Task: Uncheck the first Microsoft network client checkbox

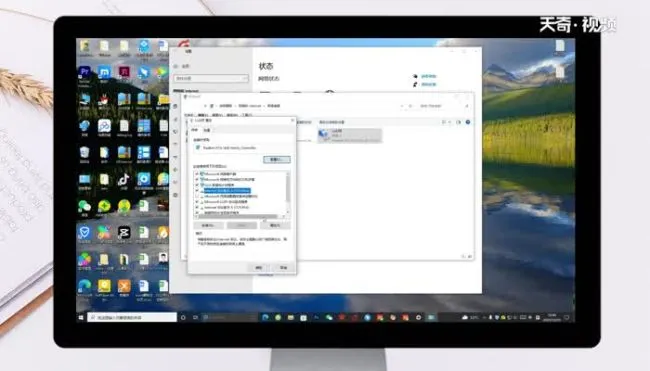Action: [196, 174]
